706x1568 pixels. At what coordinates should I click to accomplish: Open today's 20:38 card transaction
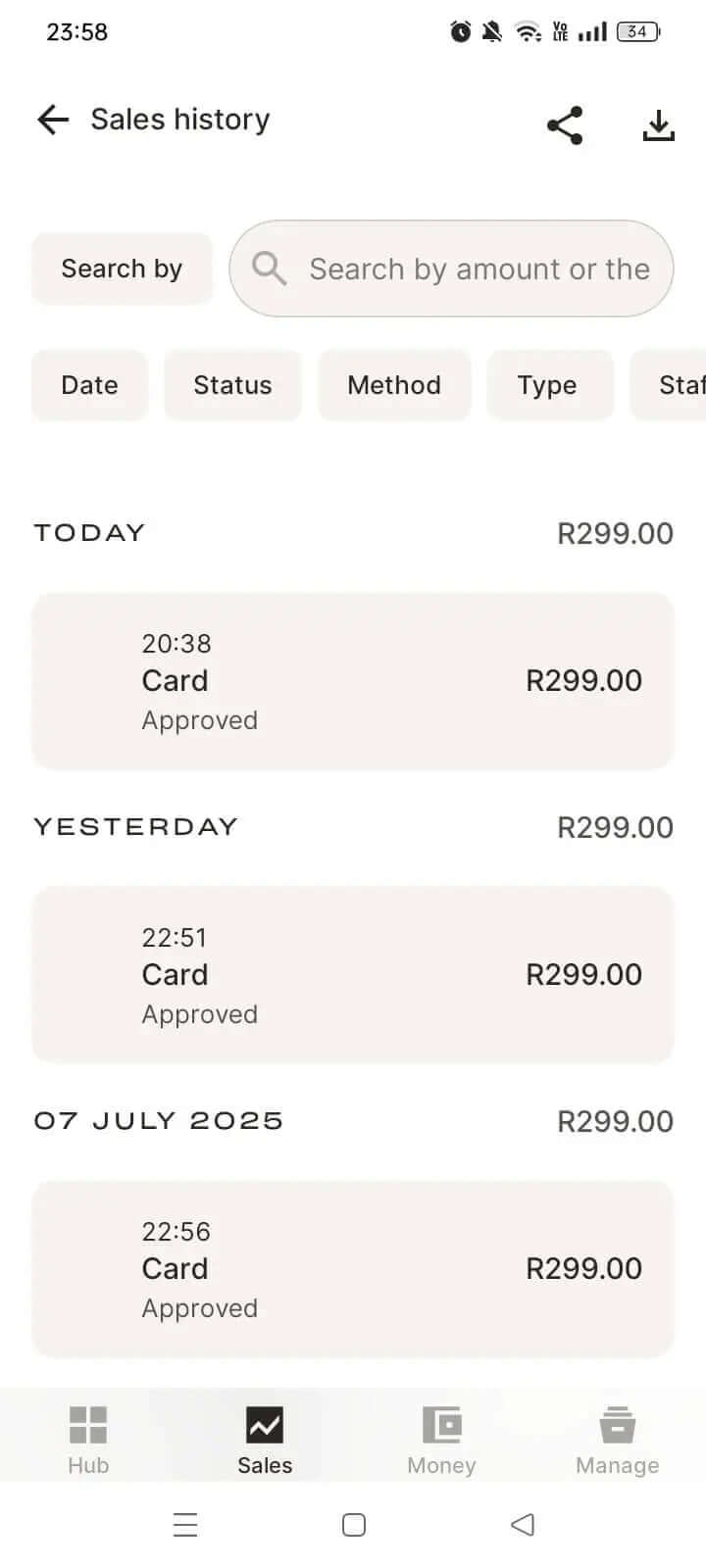coord(353,681)
